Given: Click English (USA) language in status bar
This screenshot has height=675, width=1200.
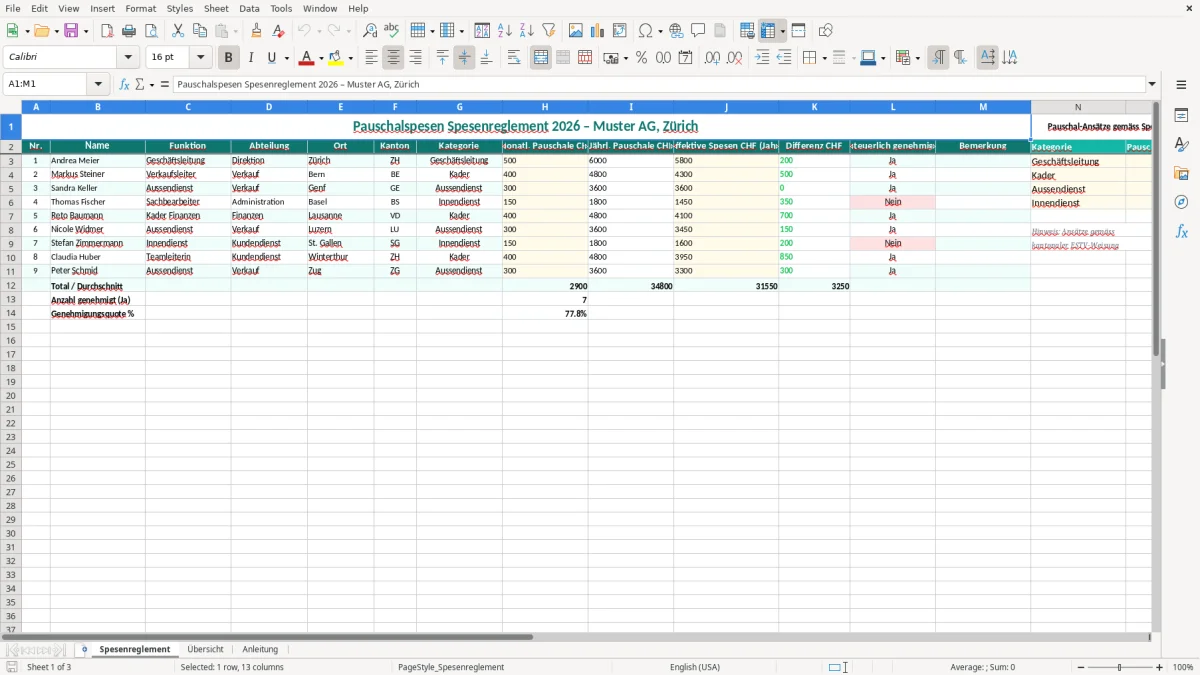Looking at the screenshot, I should tap(694, 667).
